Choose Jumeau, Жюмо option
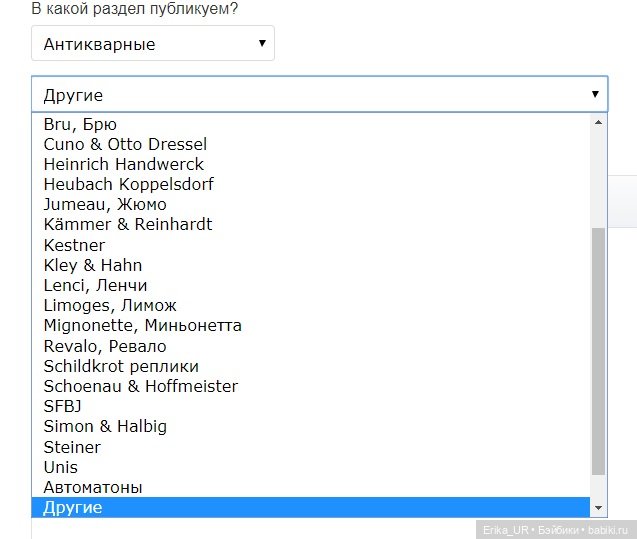This screenshot has height=539, width=637. tap(105, 204)
